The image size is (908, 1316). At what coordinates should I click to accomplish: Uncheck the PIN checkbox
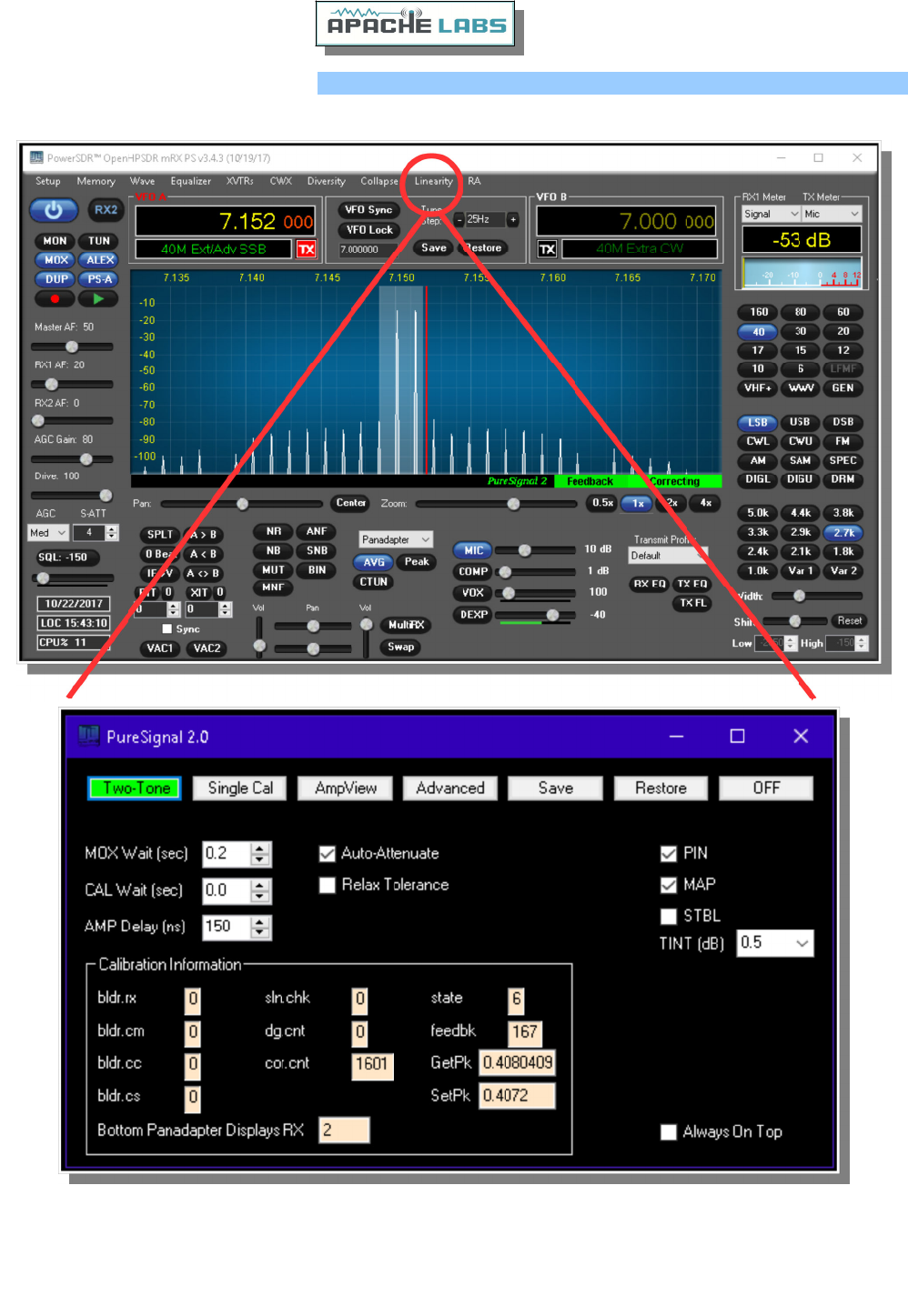point(669,854)
